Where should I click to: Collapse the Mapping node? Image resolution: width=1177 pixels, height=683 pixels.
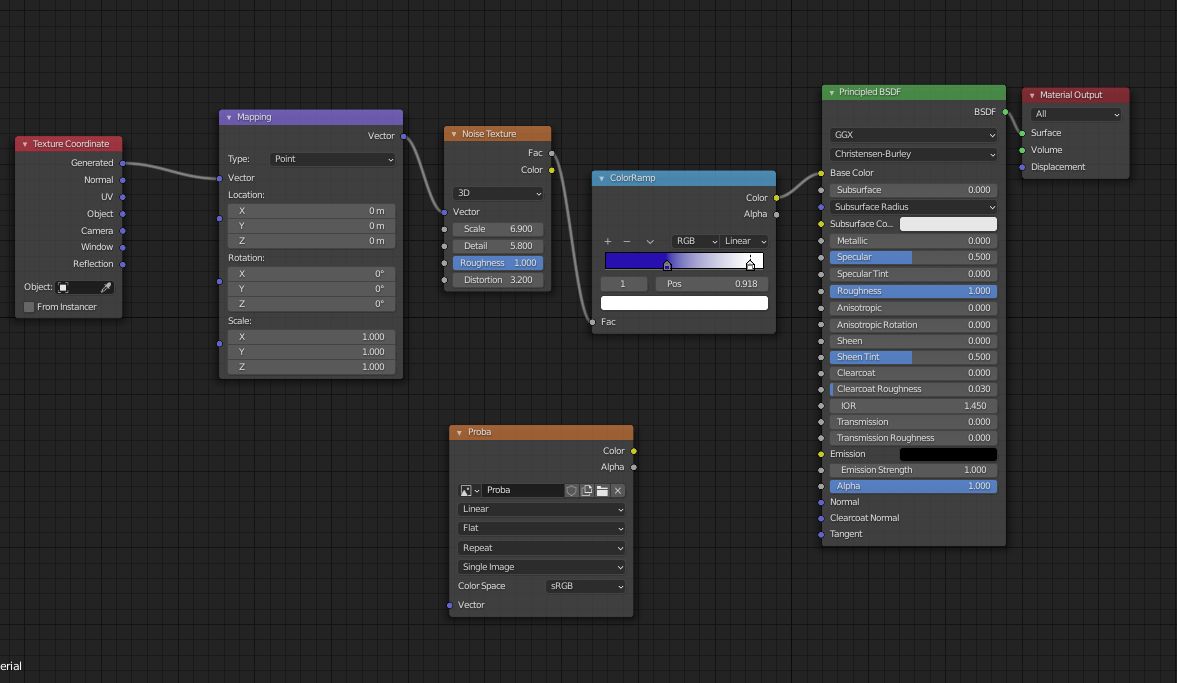(229, 117)
